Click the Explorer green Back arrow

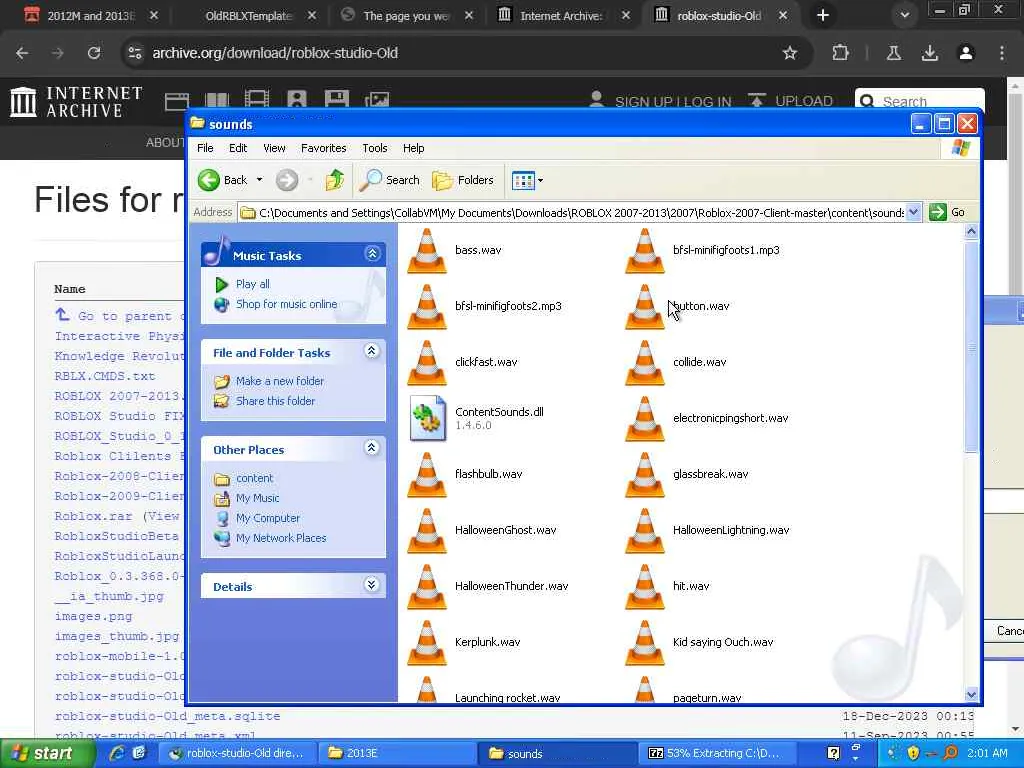point(209,180)
